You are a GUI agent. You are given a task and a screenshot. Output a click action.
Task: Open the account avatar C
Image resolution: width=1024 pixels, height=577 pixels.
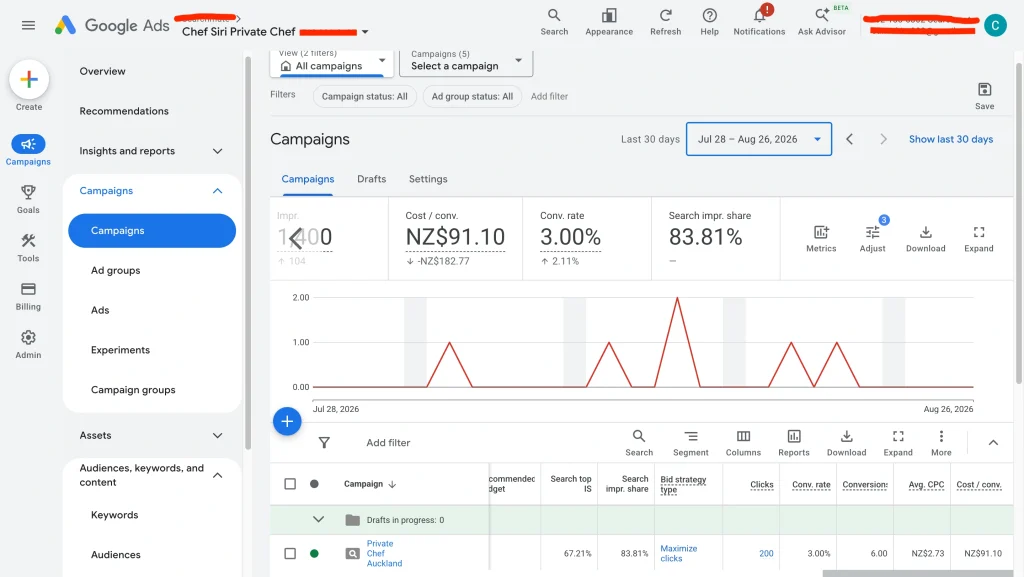(x=995, y=25)
